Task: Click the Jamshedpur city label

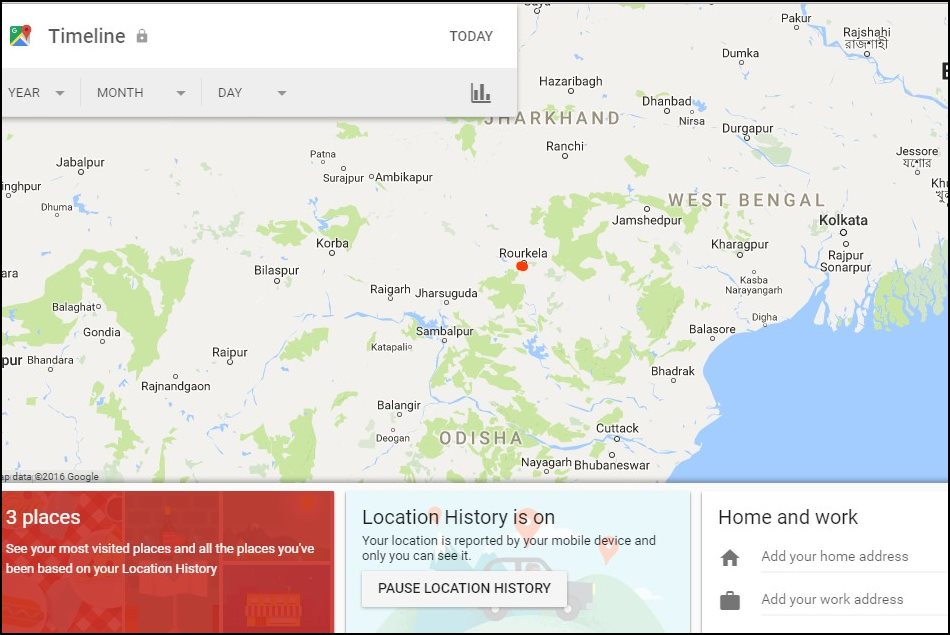Action: coord(646,220)
